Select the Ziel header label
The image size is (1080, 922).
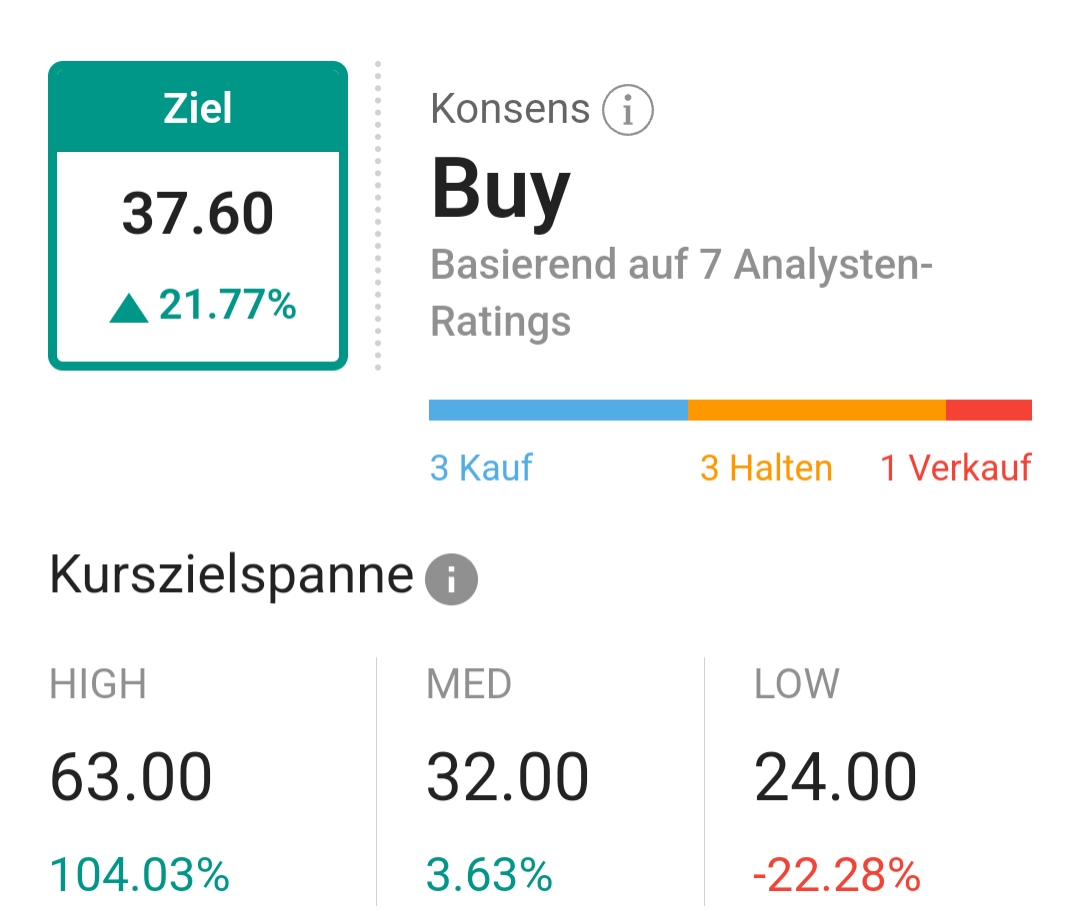point(198,108)
